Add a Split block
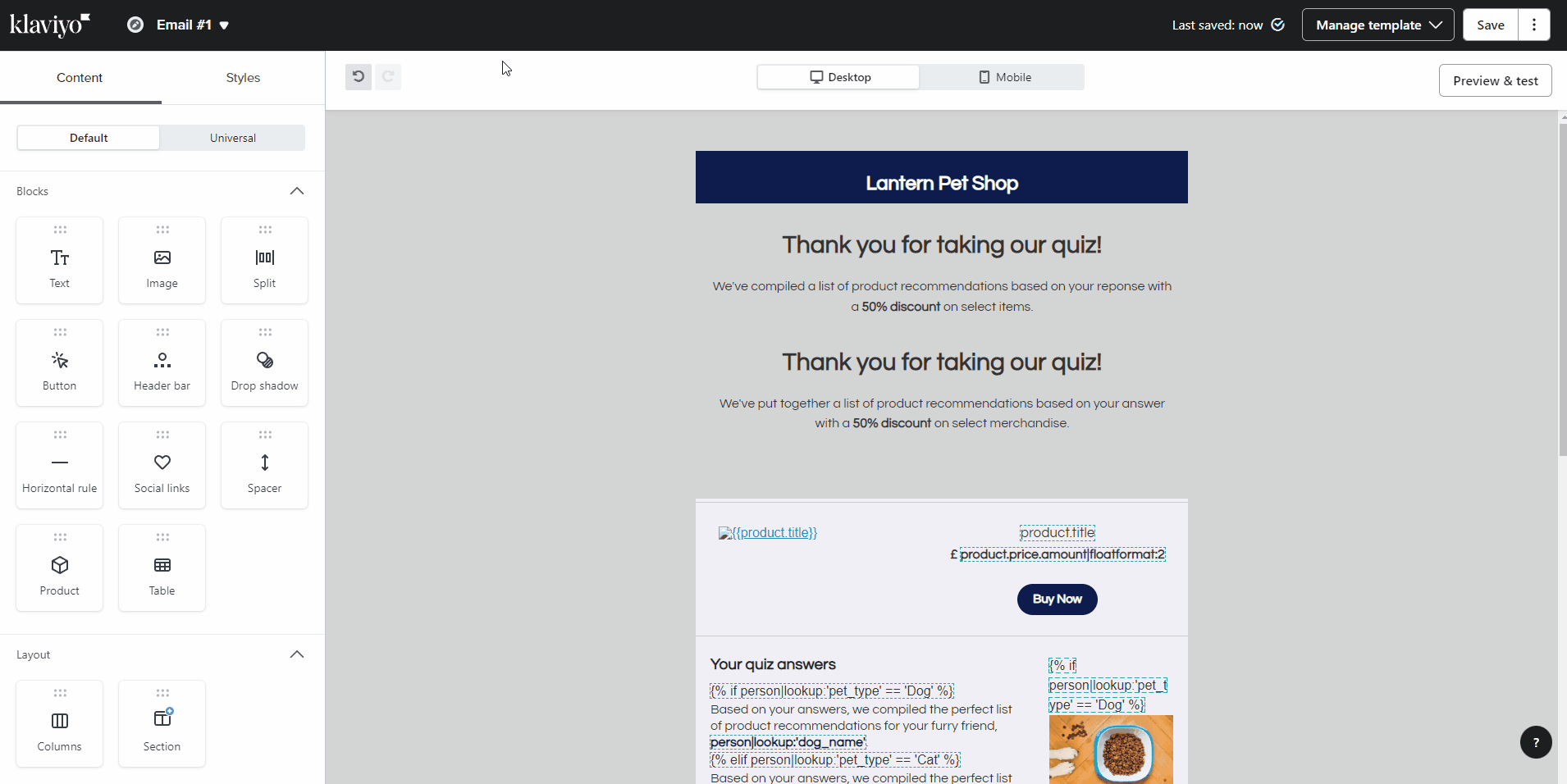 265,260
